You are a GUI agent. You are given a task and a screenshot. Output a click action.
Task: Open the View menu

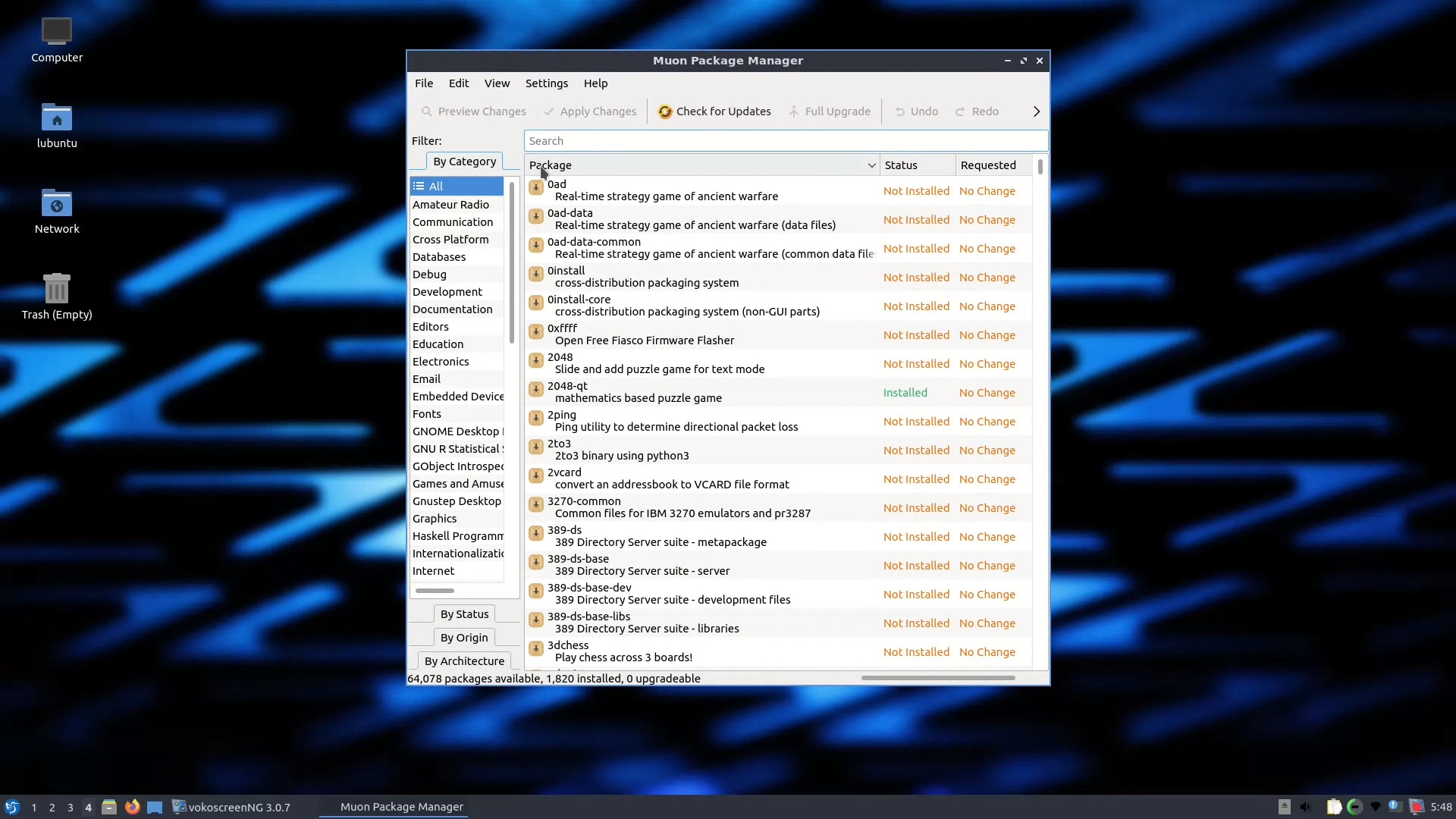(x=497, y=83)
